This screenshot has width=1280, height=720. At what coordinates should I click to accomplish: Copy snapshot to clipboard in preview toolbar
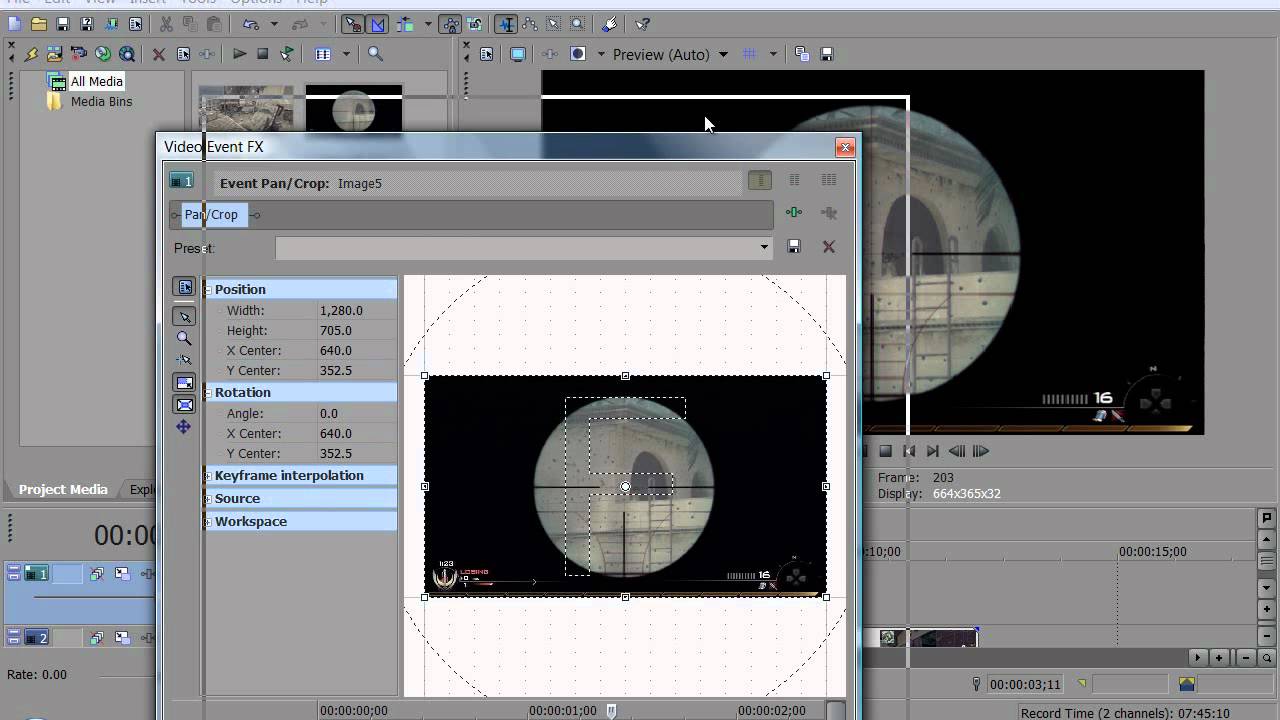[802, 54]
